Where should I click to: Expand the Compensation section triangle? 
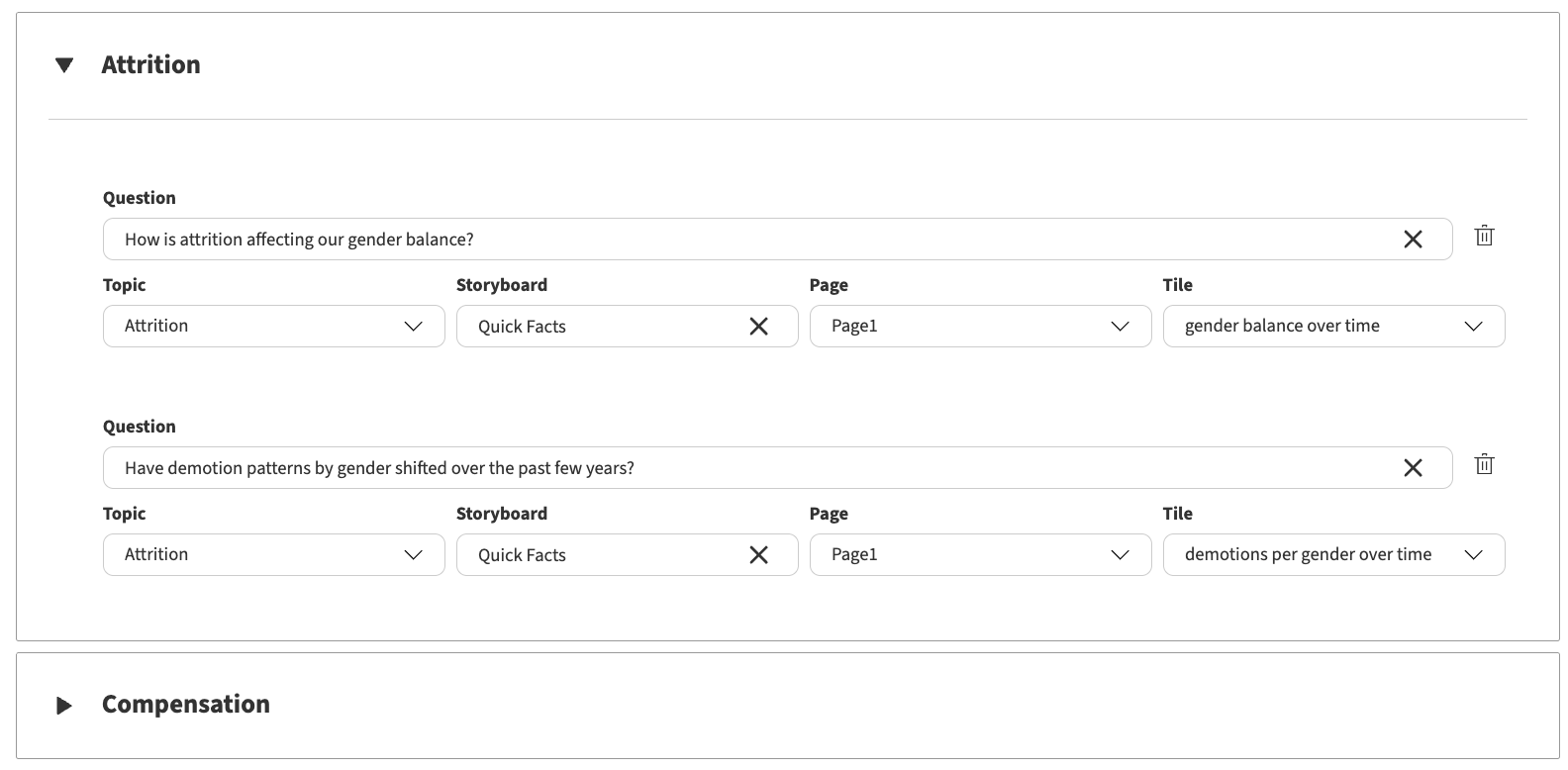64,706
